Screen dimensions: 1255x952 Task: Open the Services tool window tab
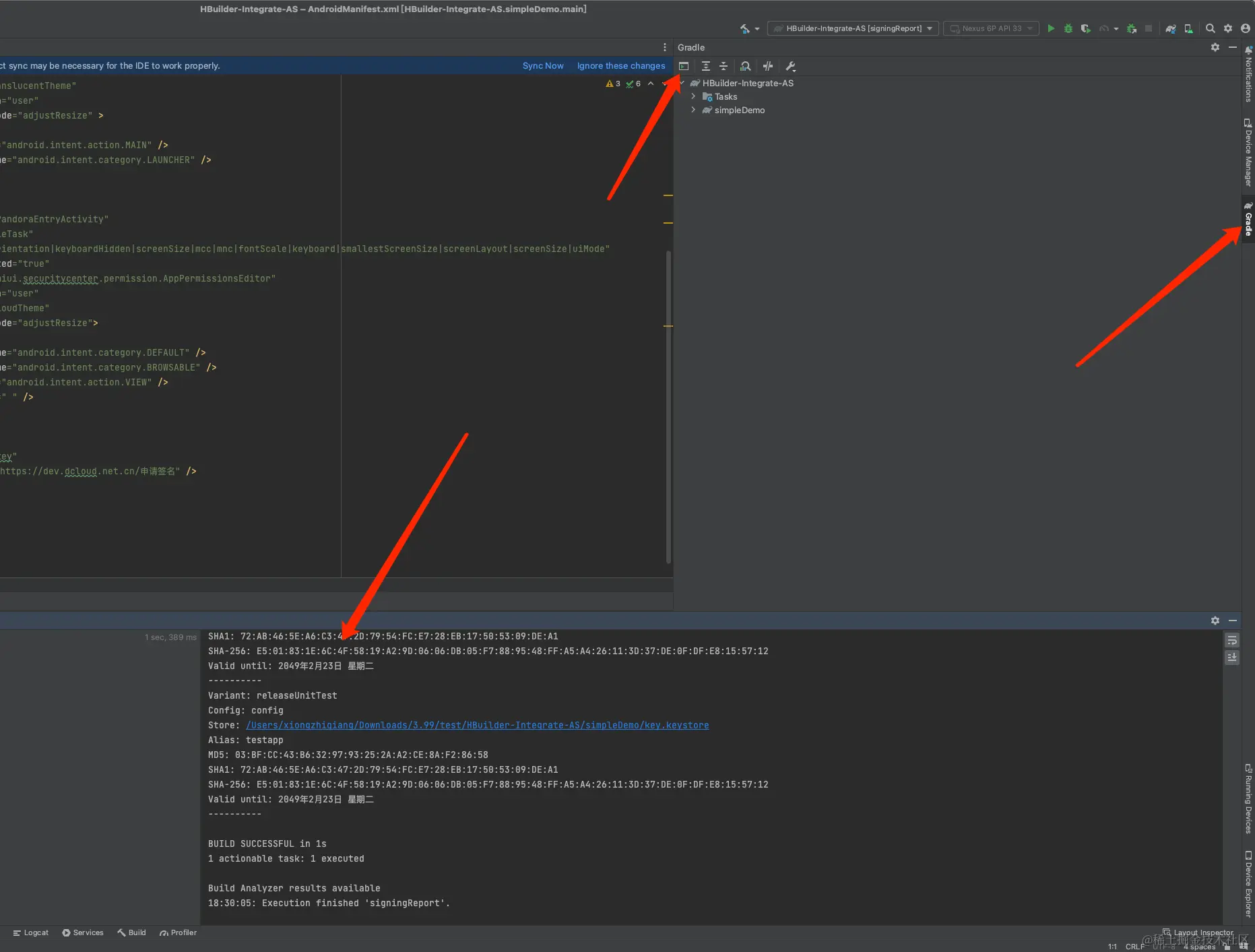point(83,932)
